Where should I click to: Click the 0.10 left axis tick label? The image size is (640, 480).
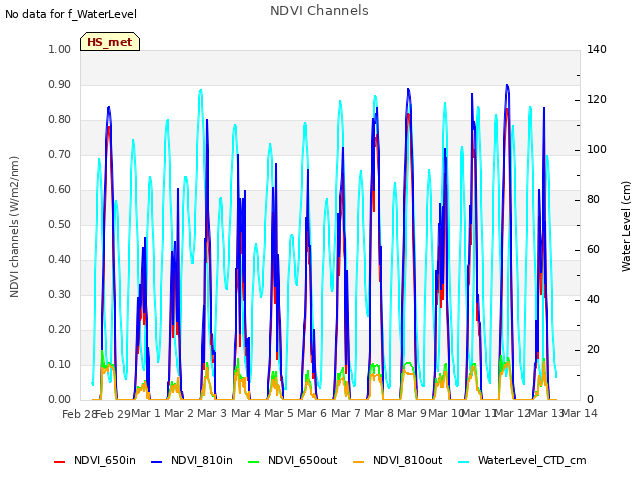point(59,364)
